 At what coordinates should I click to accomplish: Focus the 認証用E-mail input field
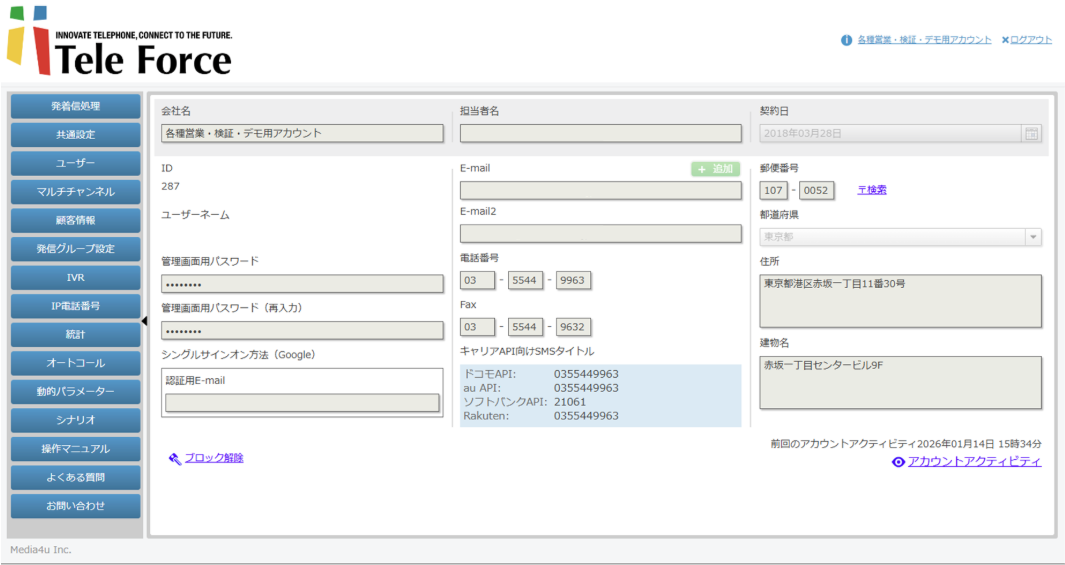[302, 403]
